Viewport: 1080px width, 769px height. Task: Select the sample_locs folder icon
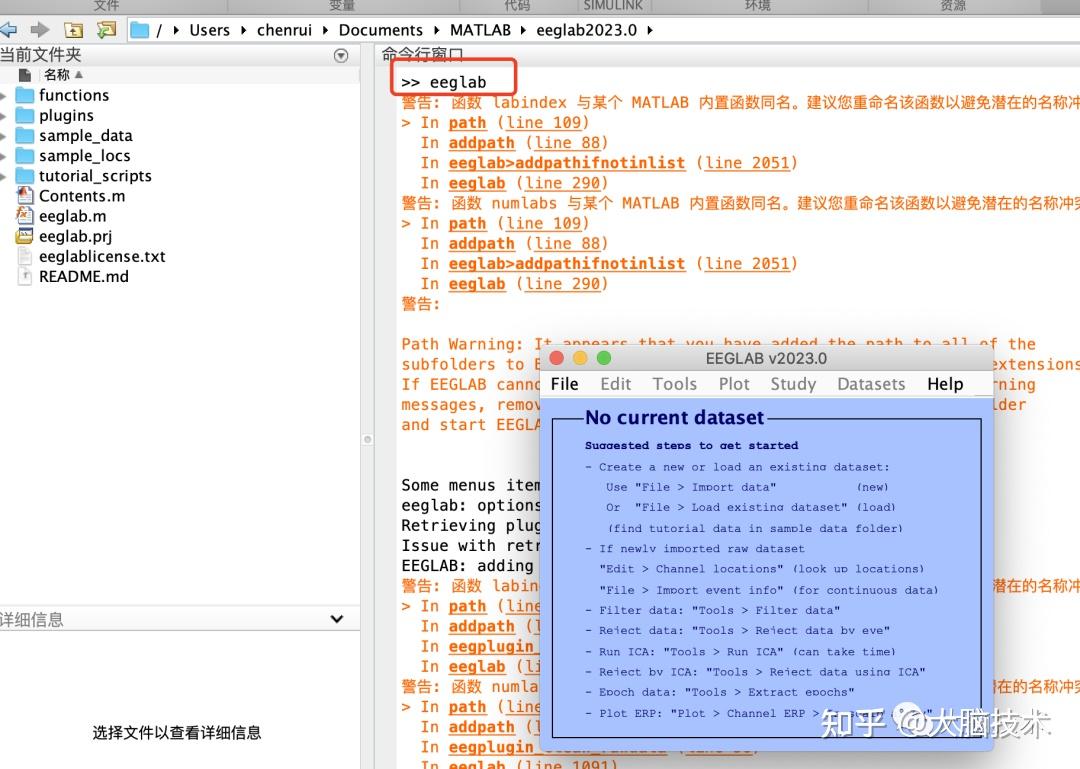click(25, 156)
